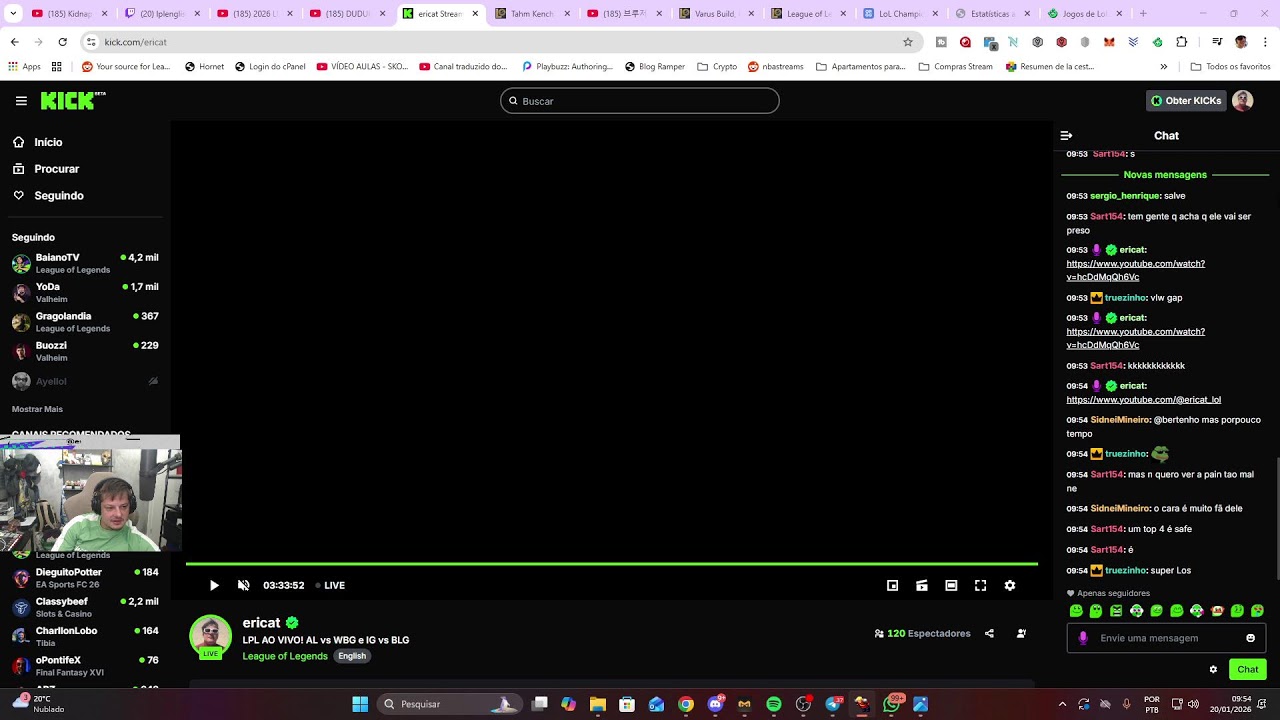Jump to new messages via Novas mensagens
This screenshot has width=1280, height=720.
[x=1165, y=175]
